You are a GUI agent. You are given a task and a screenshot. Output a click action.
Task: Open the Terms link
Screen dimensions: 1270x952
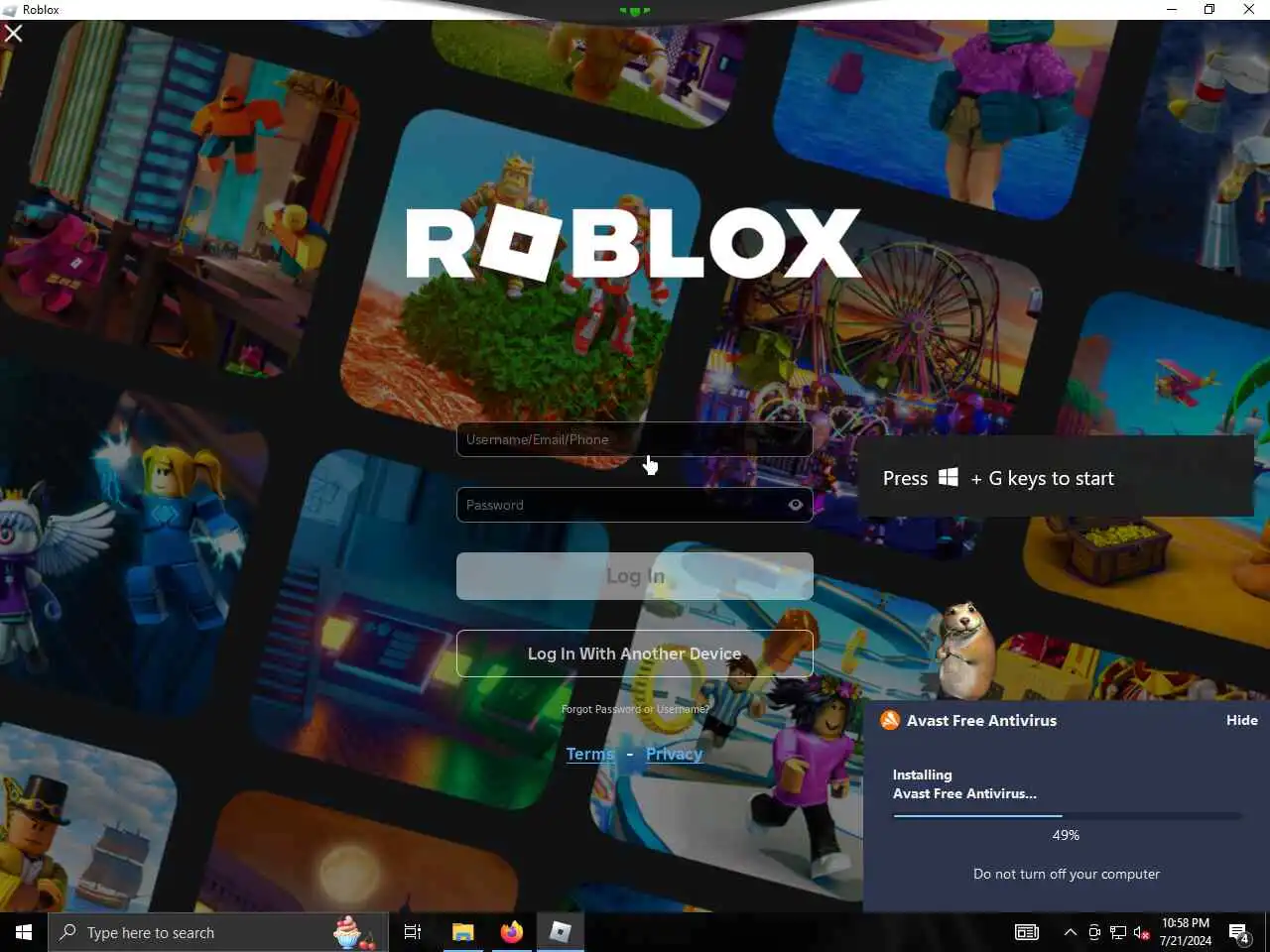[590, 754]
